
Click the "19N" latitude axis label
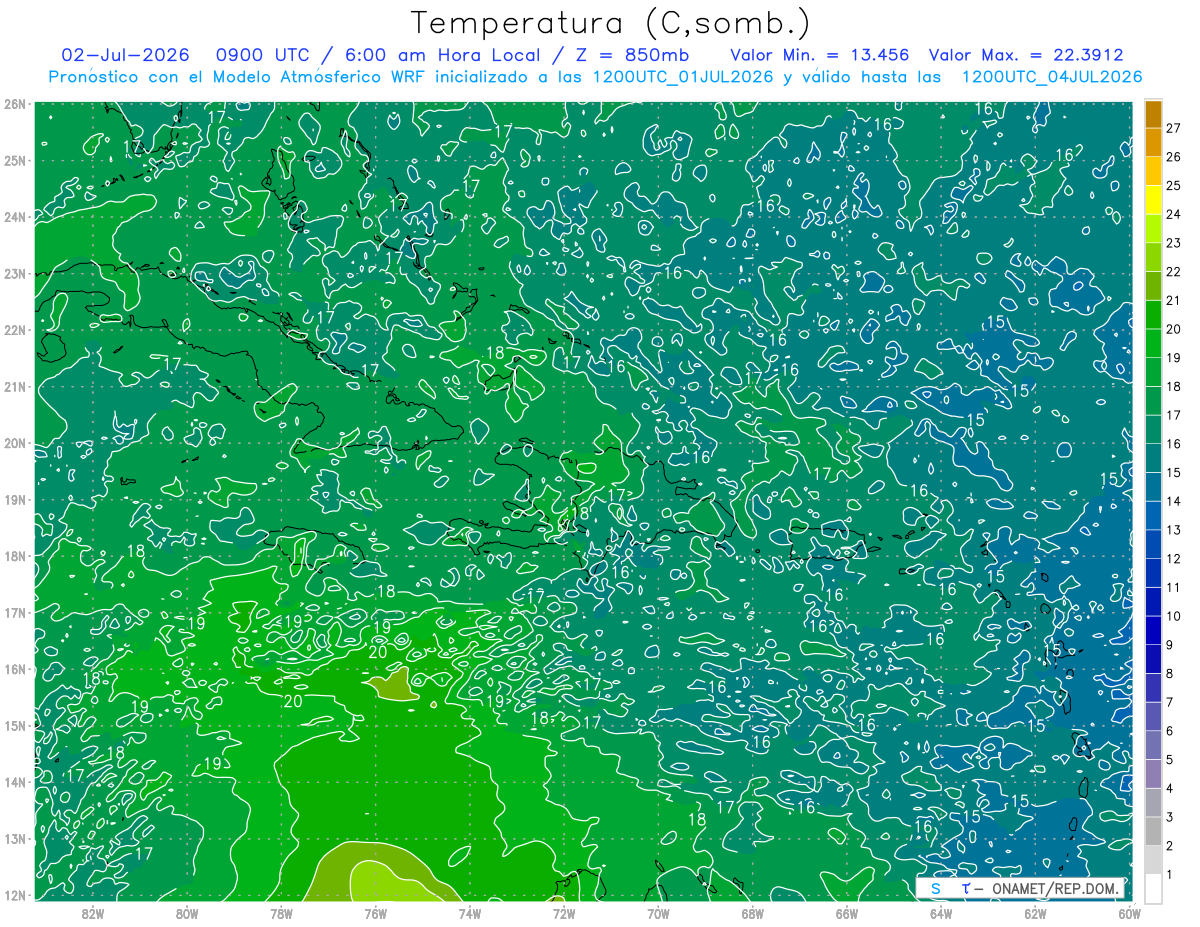coord(15,499)
